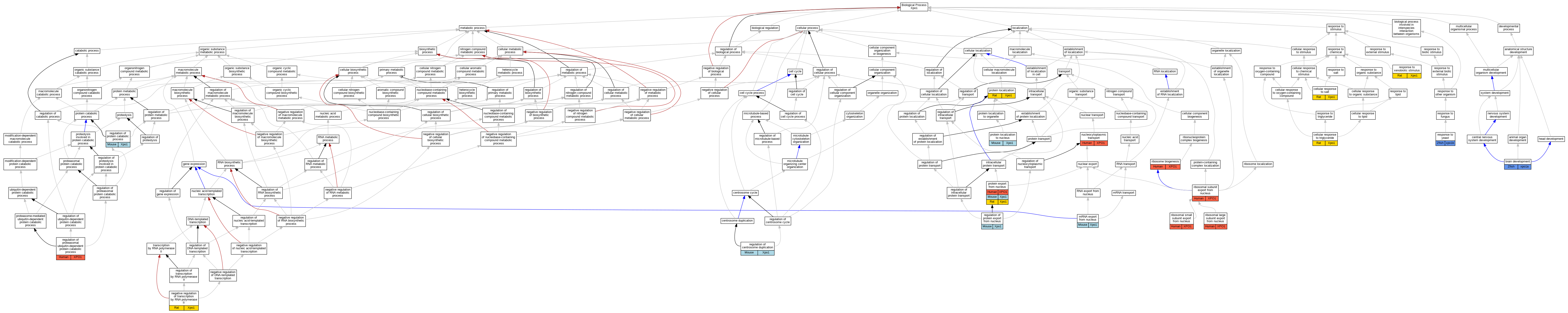Click the 'developmental process' node

1508,28
